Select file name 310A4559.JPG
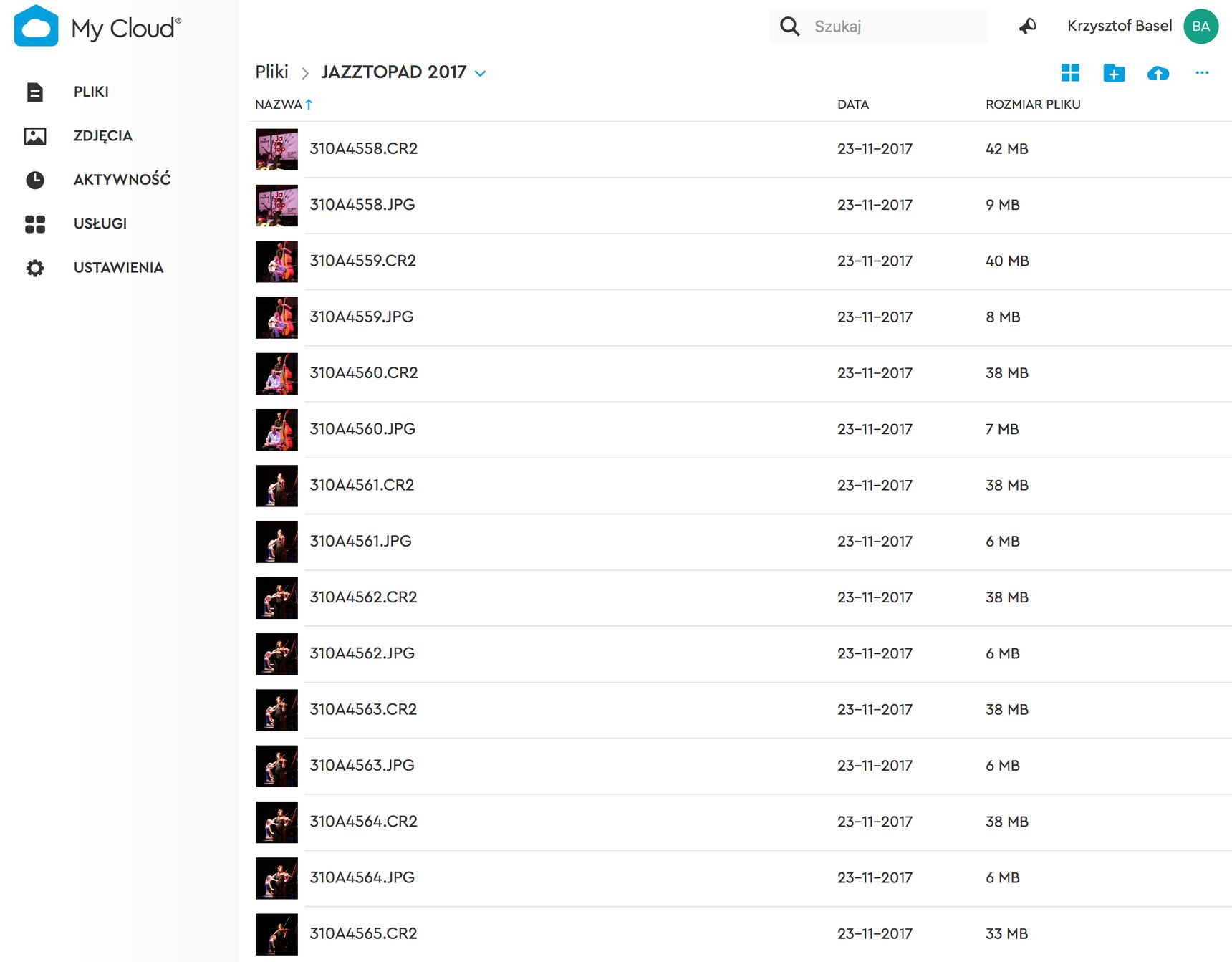This screenshot has height=962, width=1232. tap(362, 317)
